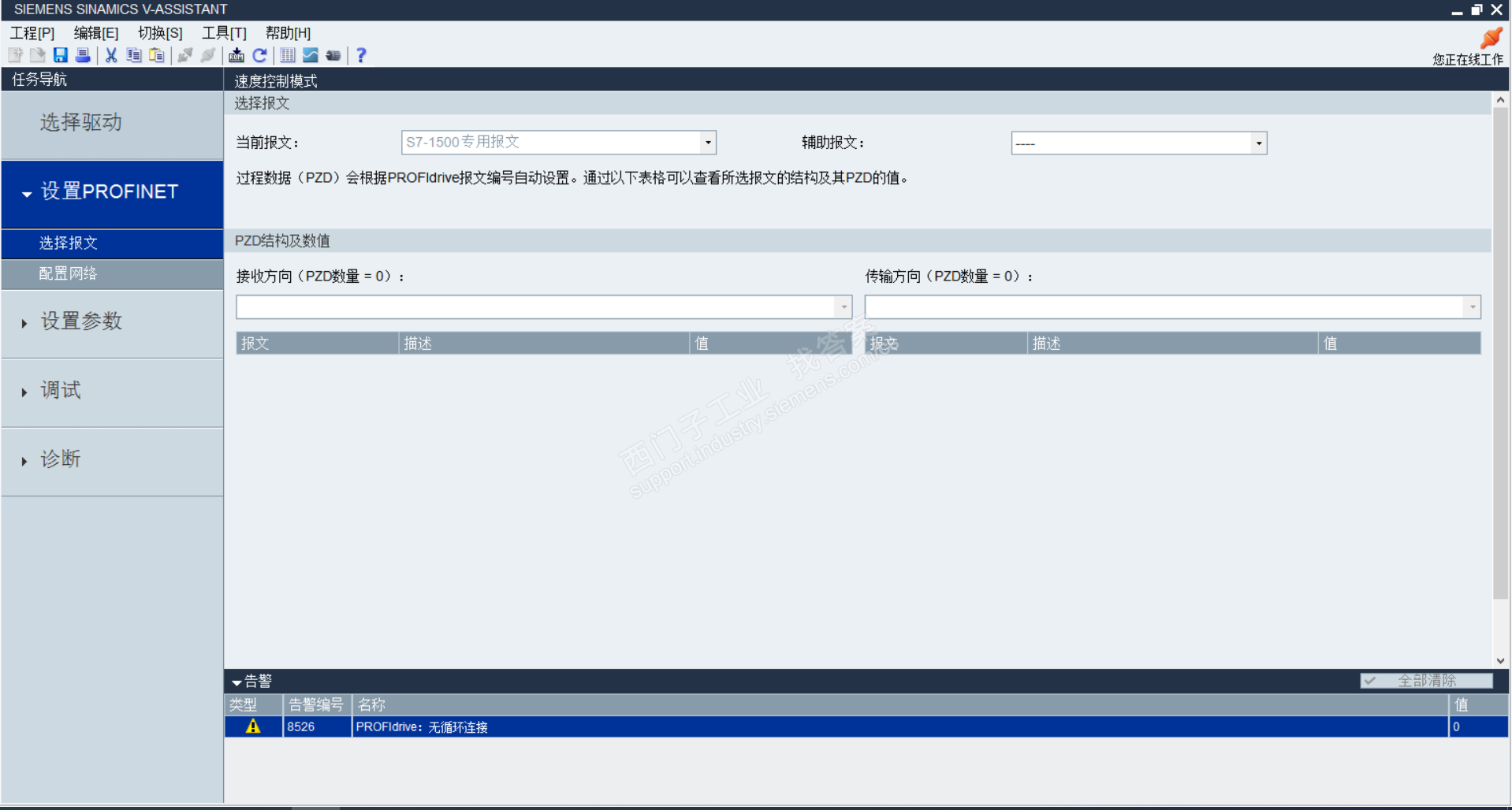Click the PZD结构及数值 section header
Viewport: 1512px width, 810px height.
pyautogui.click(x=282, y=241)
